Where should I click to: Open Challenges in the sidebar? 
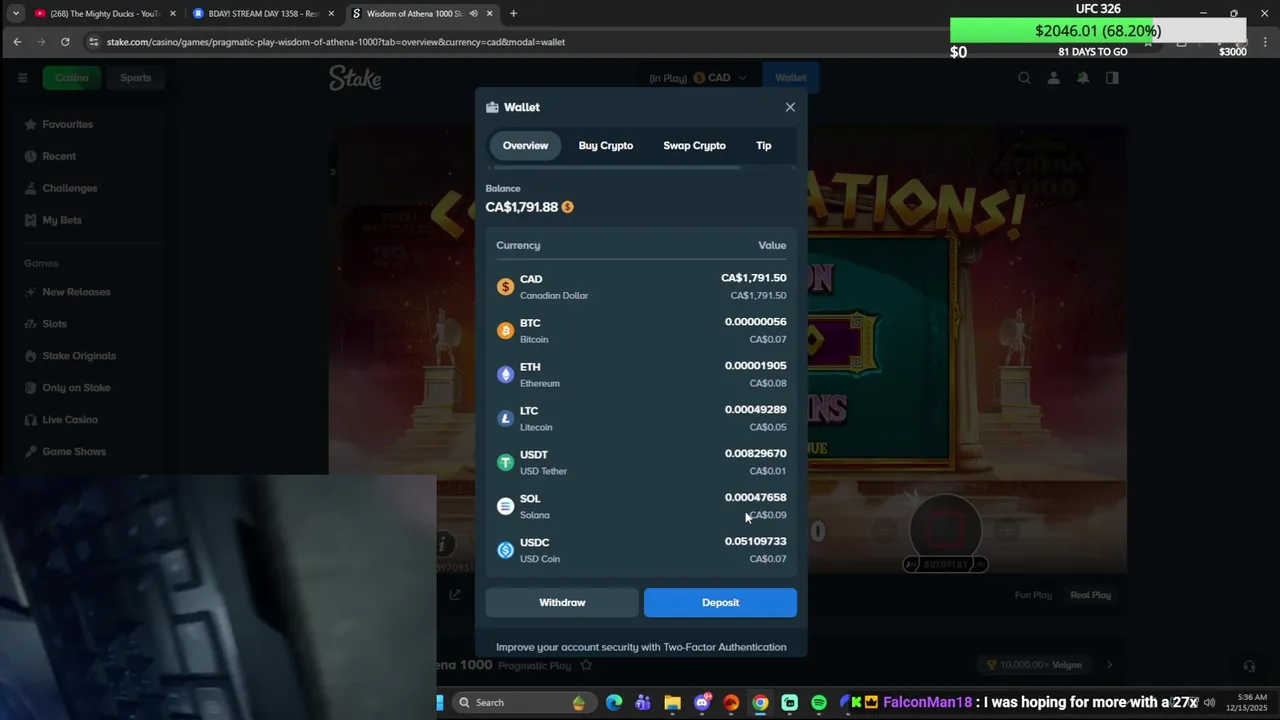69,188
